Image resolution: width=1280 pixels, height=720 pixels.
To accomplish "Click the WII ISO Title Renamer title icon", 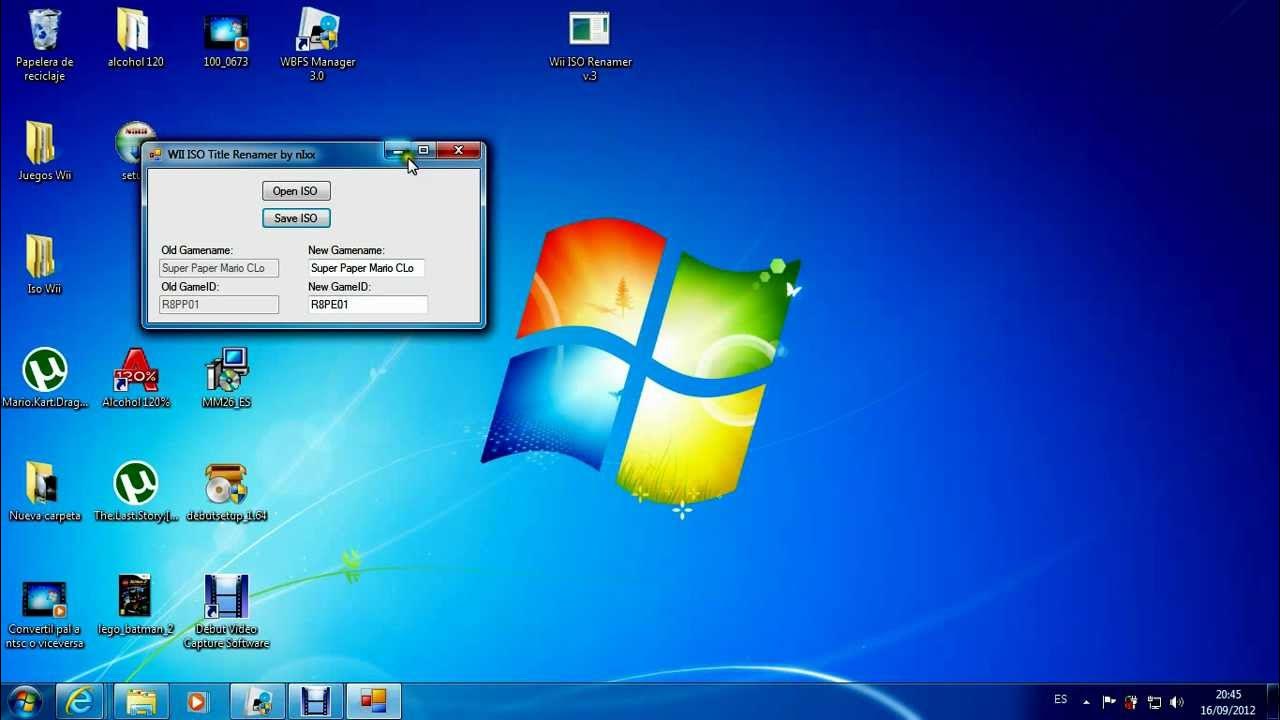I will coord(156,154).
